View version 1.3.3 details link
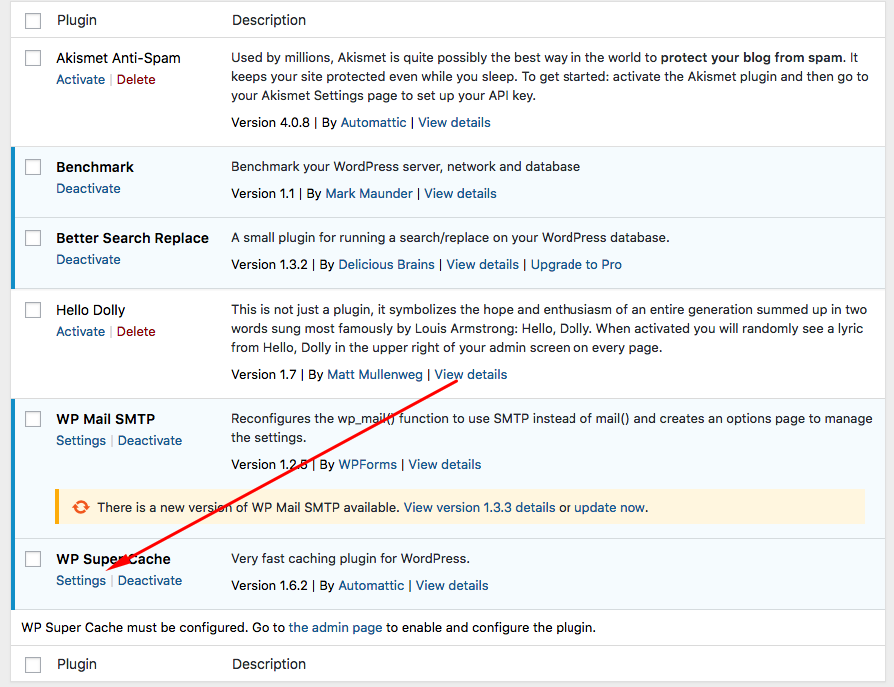Viewport: 894px width, 687px height. tap(479, 507)
